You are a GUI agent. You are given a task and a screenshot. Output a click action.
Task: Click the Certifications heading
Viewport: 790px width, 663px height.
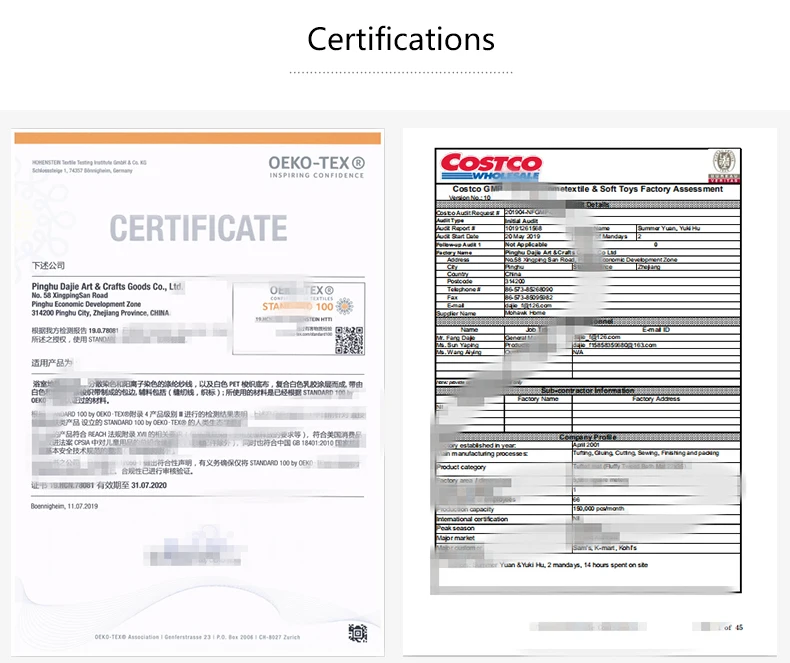point(401,39)
